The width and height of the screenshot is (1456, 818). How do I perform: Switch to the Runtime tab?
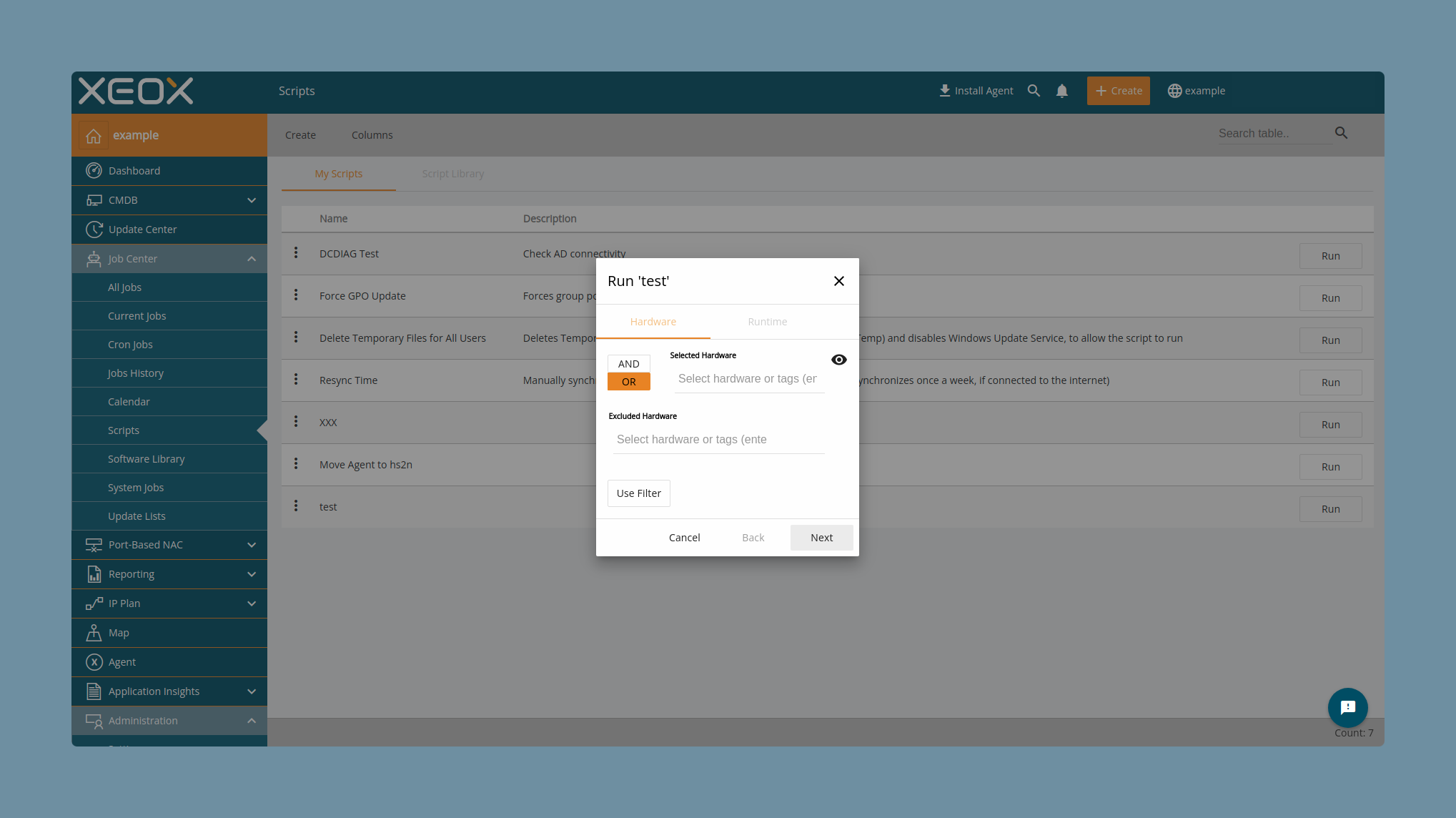tap(768, 322)
